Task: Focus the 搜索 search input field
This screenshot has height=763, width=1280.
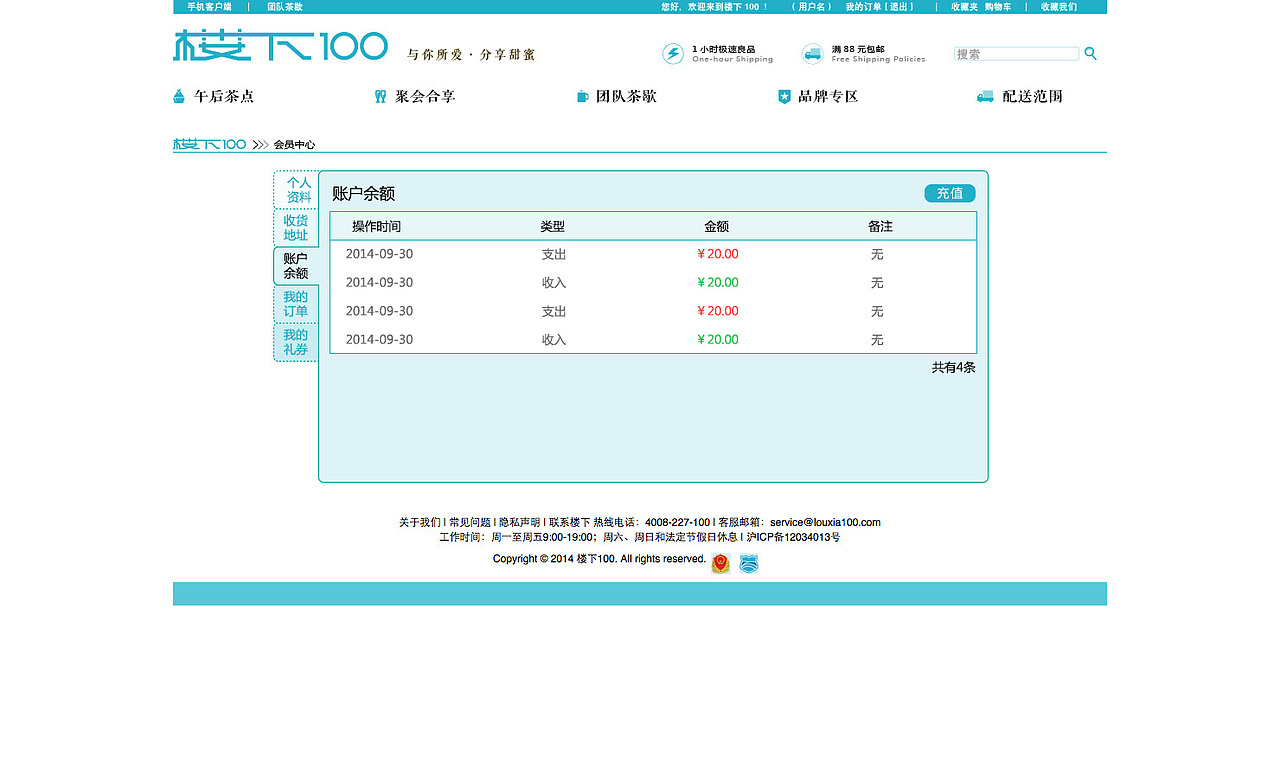Action: pyautogui.click(x=1016, y=54)
